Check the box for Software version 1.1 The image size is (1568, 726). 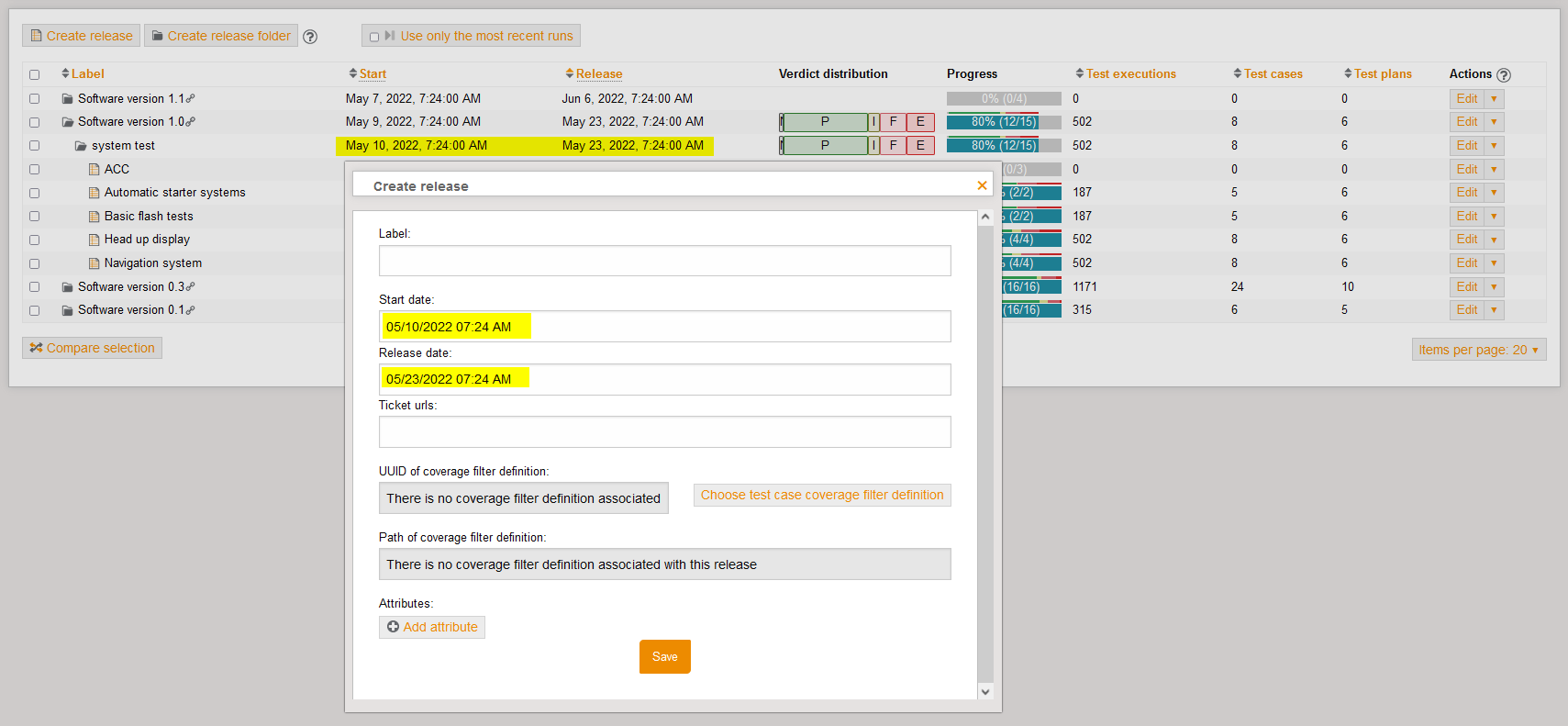(35, 99)
